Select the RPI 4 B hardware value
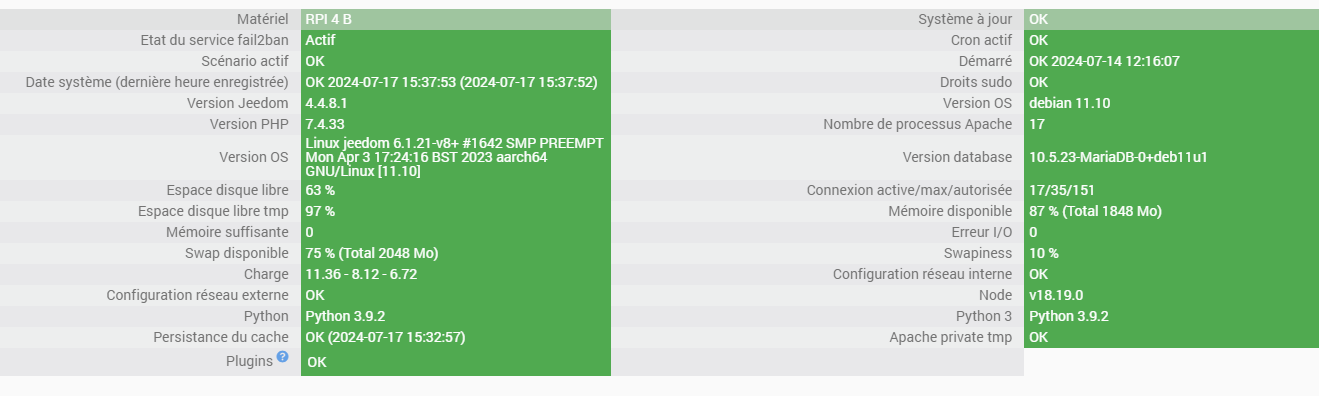1319x396 pixels. (328, 19)
